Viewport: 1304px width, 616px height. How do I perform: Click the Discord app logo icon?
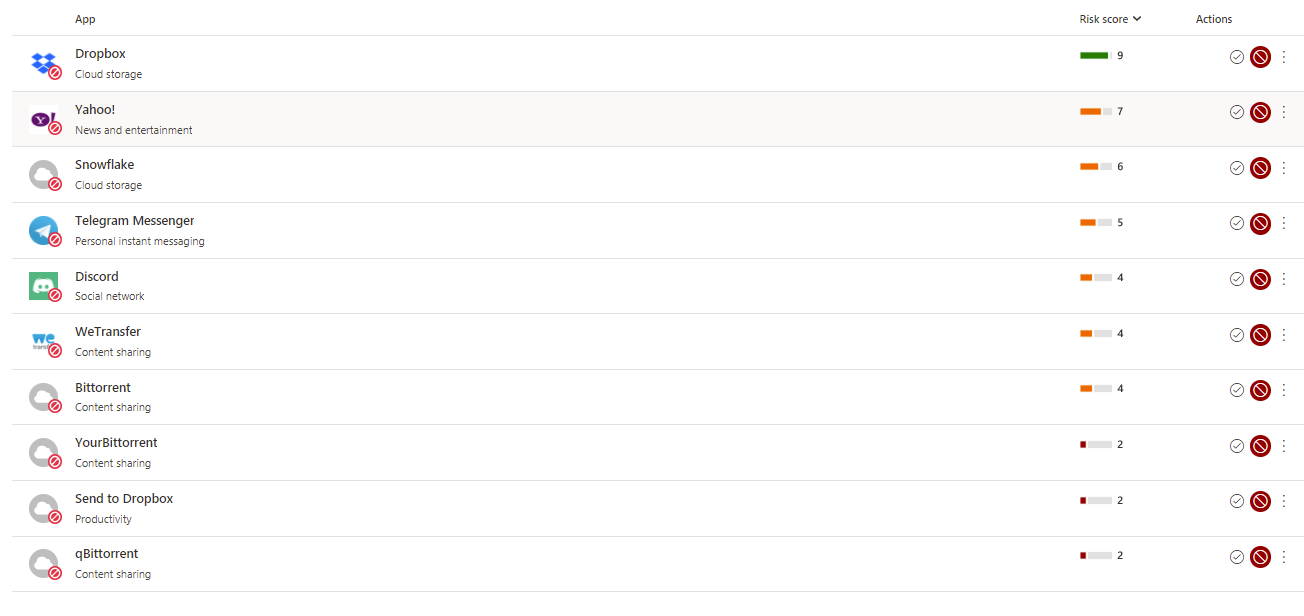[x=43, y=286]
